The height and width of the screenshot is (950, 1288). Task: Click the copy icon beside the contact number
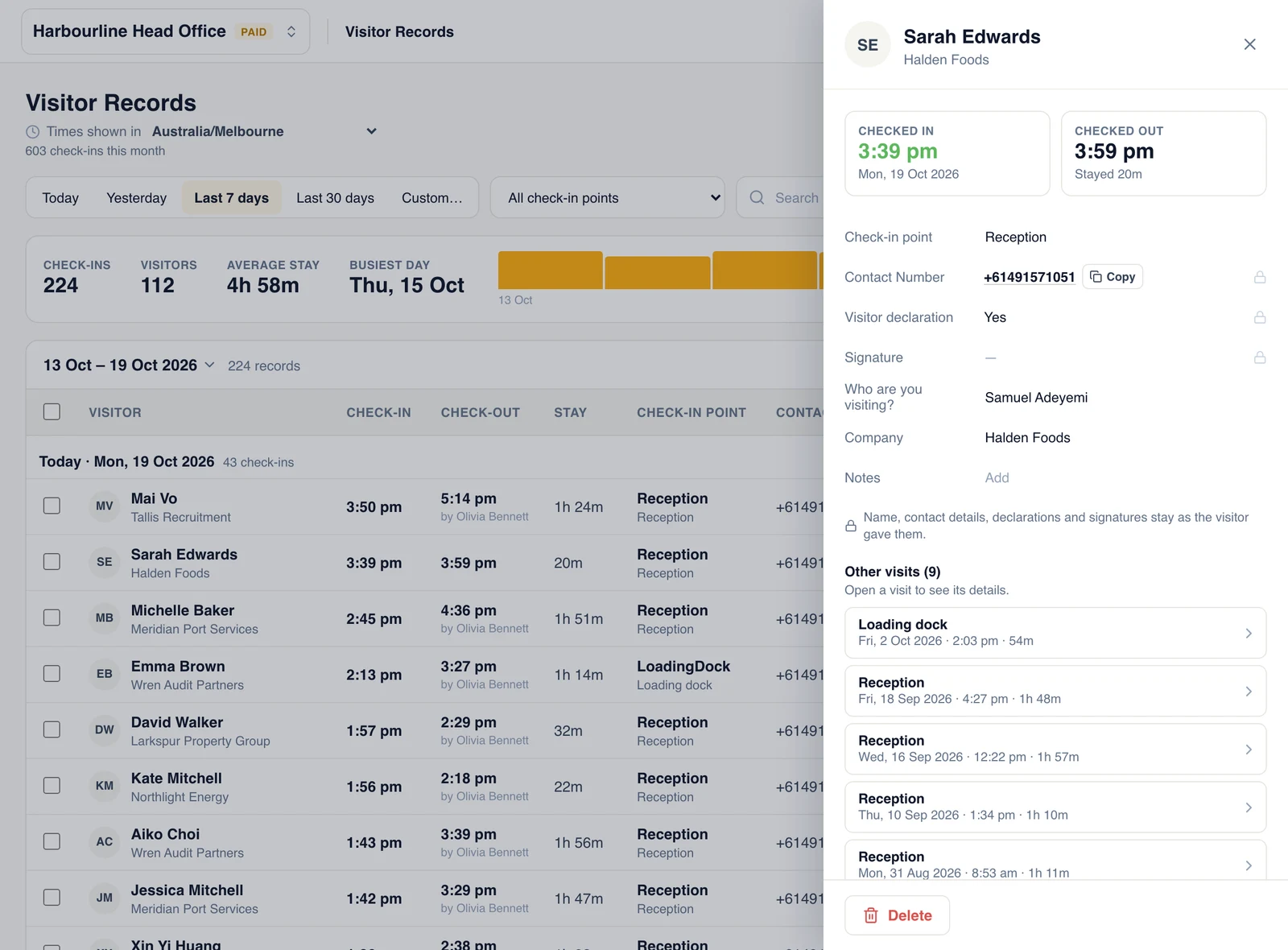[1096, 276]
